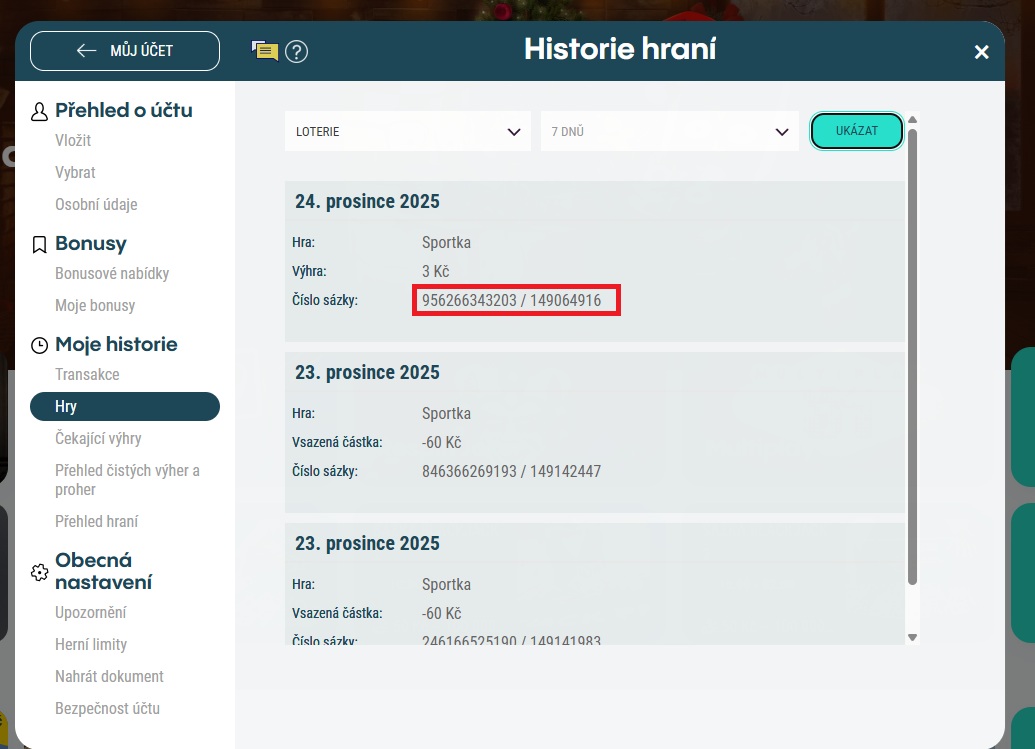1035x749 pixels.
Task: Open the chat messages icon
Action: [x=264, y=51]
